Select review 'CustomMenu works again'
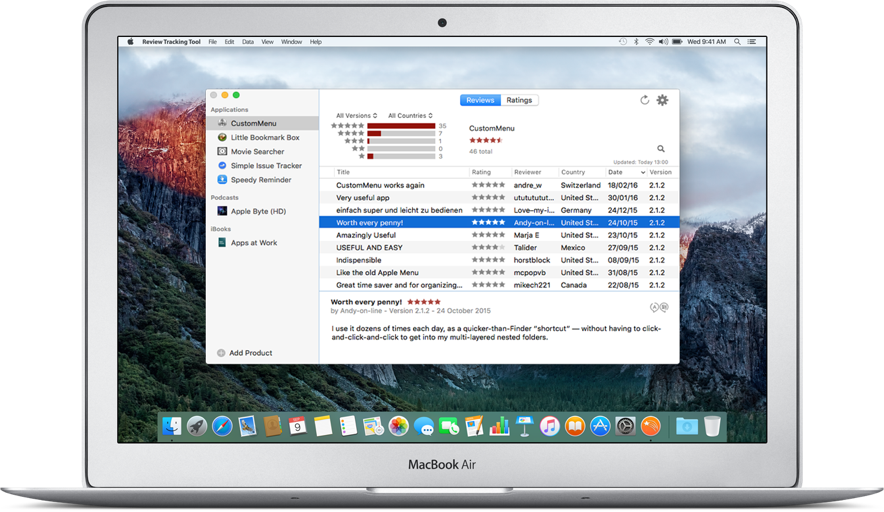884x512 pixels. click(x=499, y=185)
